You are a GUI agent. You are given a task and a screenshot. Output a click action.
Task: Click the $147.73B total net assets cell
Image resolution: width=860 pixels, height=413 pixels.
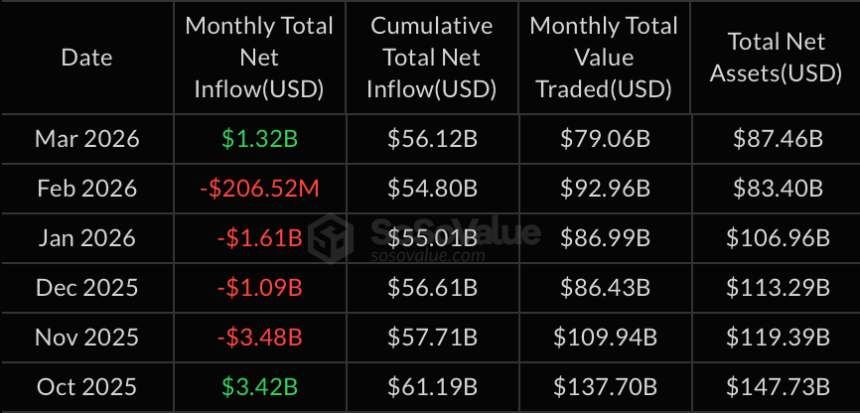point(778,384)
